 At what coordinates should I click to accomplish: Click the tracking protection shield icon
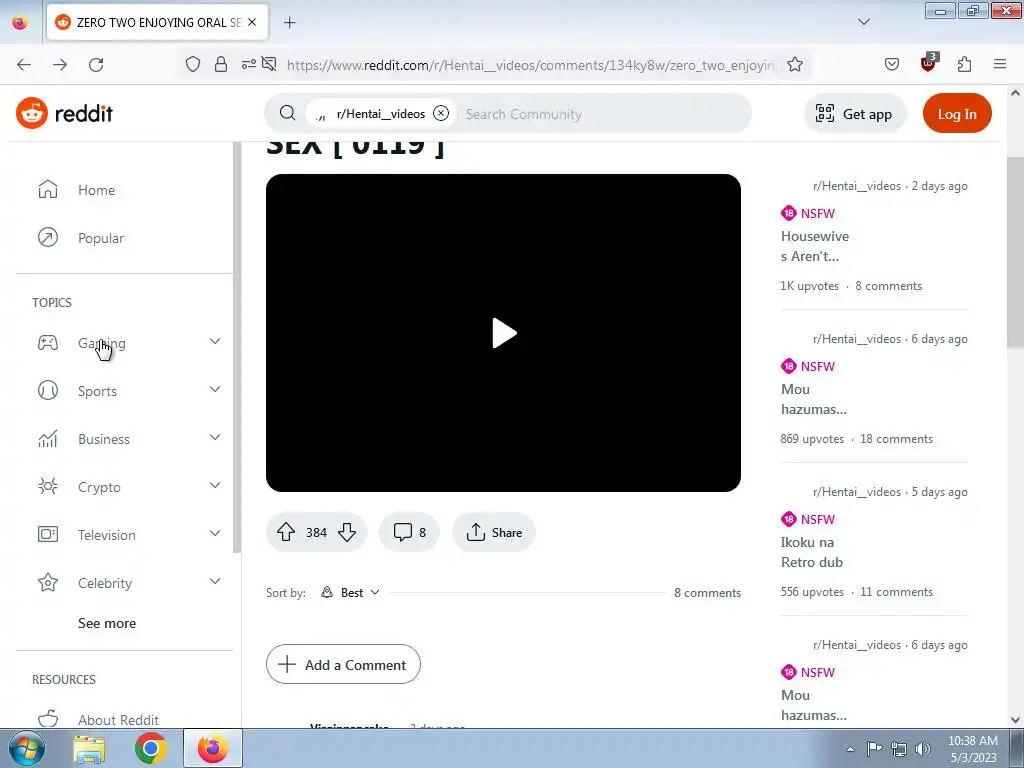[193, 64]
